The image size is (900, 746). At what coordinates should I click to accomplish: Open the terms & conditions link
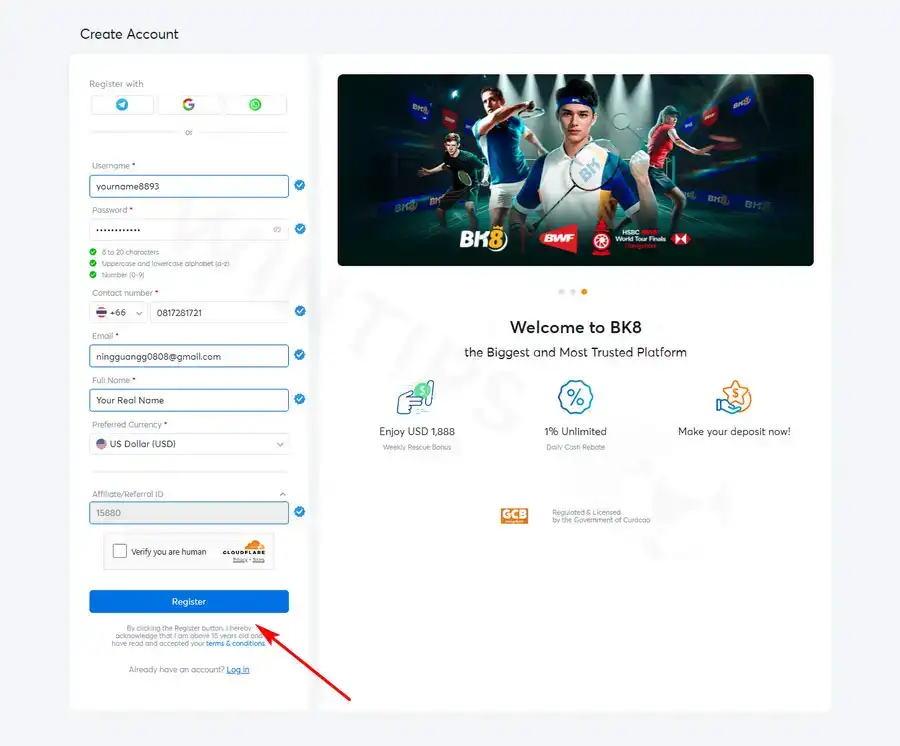pos(235,643)
